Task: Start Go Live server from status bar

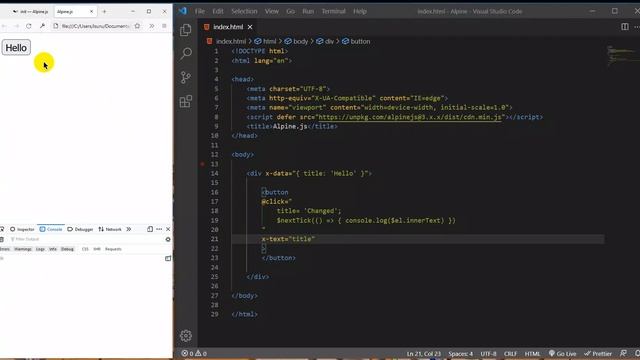Action: [562, 353]
